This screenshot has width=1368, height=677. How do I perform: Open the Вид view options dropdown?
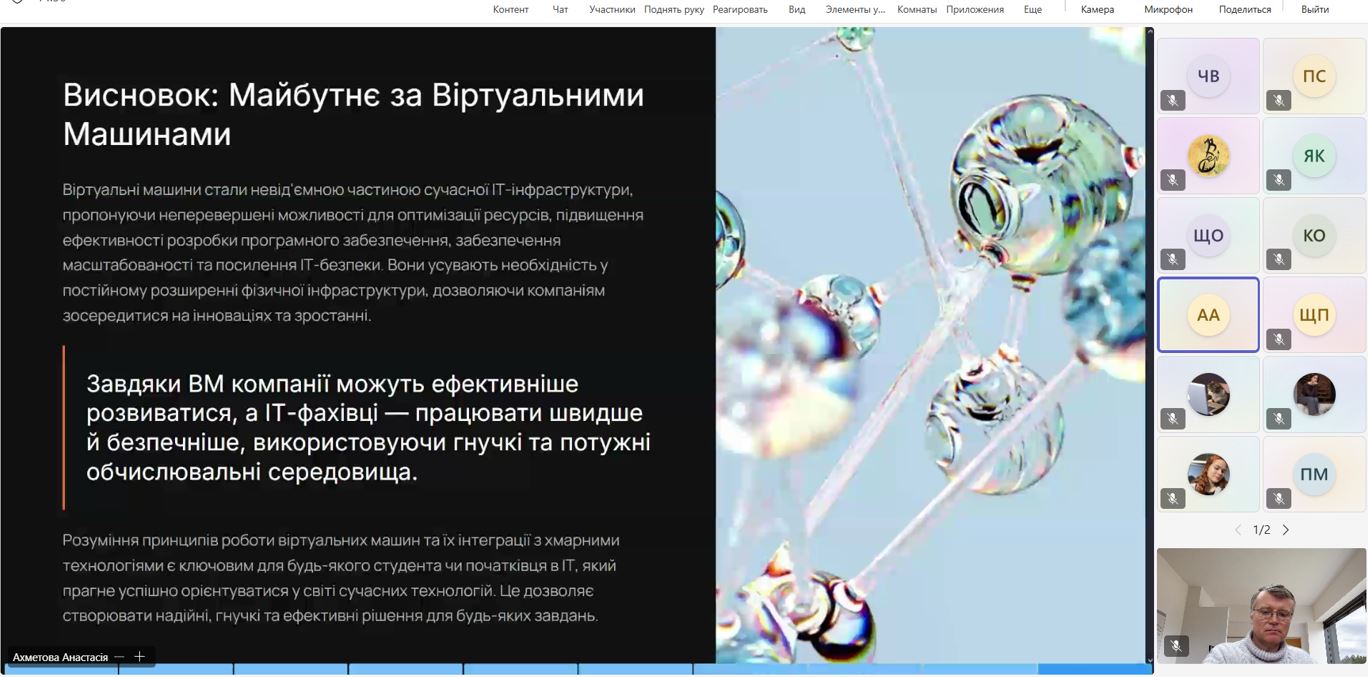click(x=797, y=9)
